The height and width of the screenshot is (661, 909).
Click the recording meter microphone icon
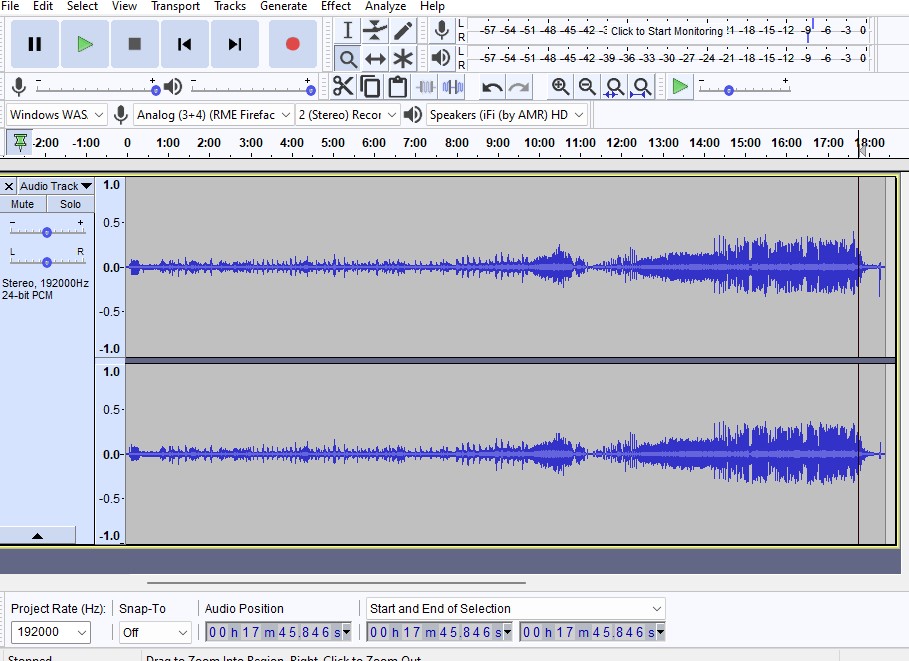pos(442,30)
